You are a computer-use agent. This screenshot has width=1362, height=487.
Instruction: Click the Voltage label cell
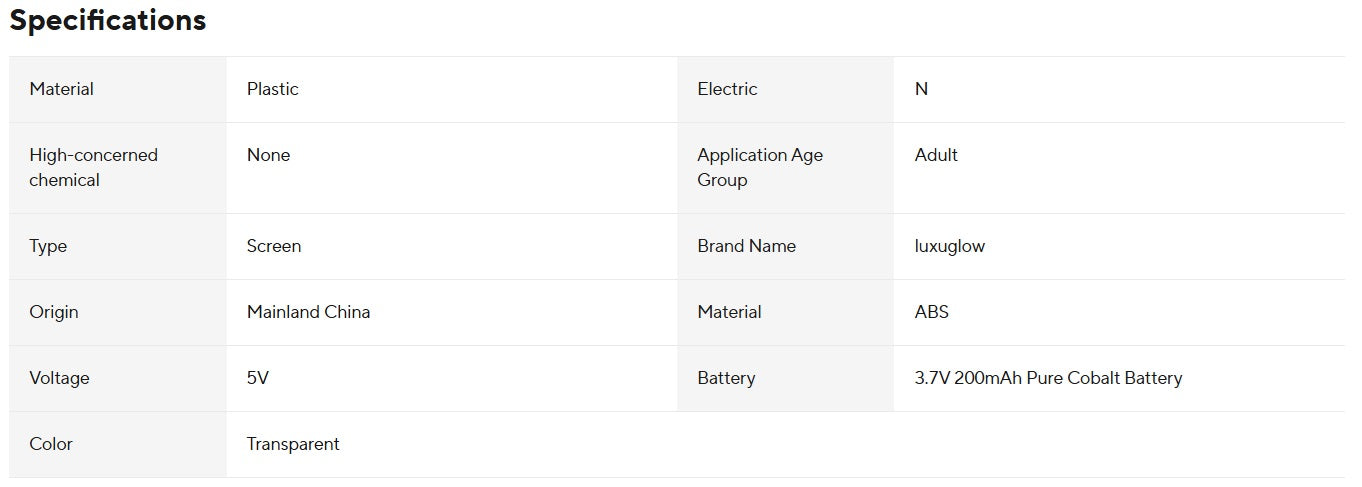point(59,378)
